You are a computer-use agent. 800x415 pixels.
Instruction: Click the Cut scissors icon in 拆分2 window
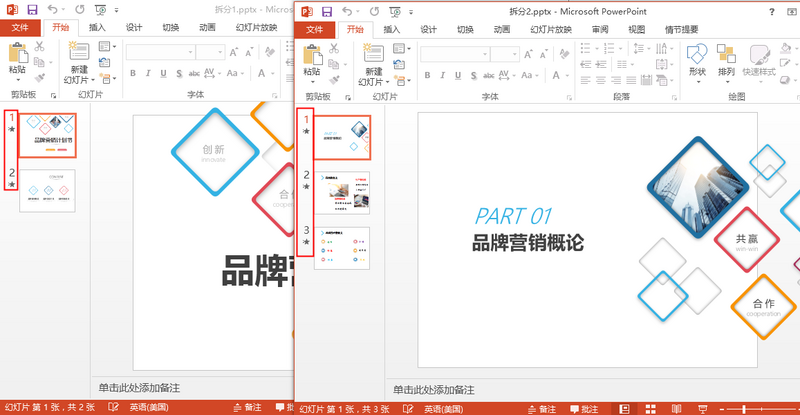click(x=334, y=48)
